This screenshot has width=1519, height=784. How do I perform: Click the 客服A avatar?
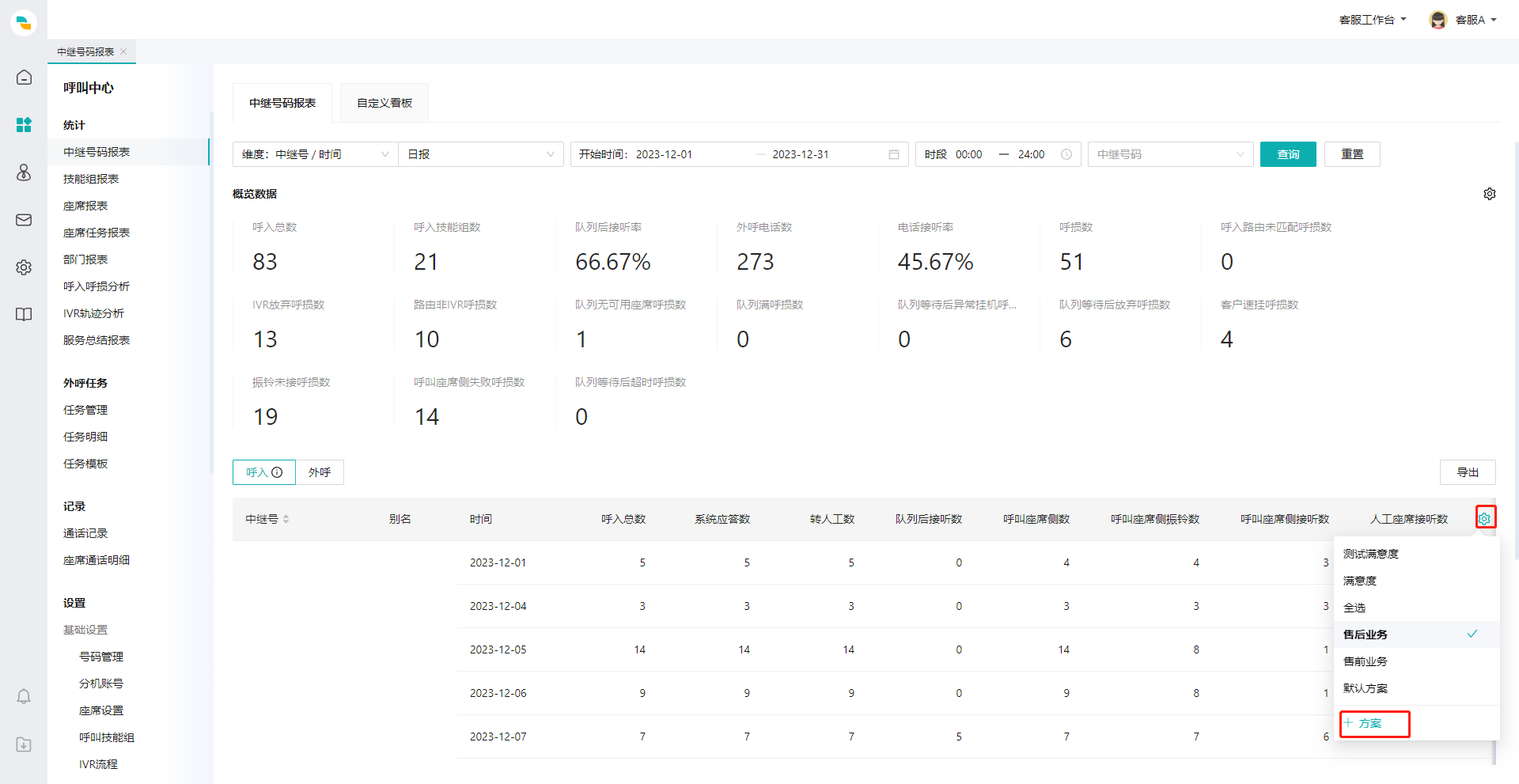coord(1438,20)
